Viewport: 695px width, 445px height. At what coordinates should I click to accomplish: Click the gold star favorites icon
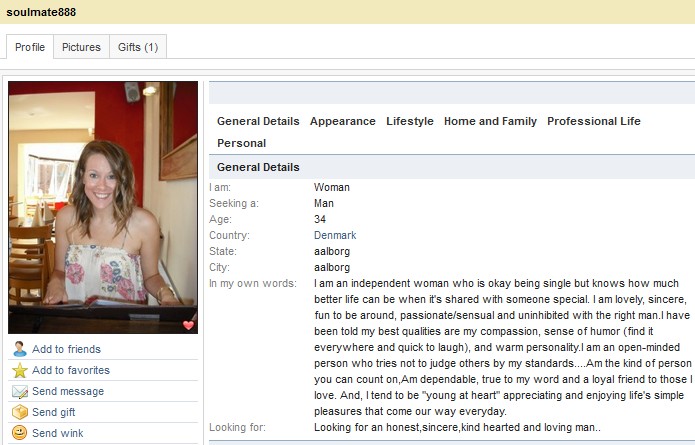coord(20,370)
